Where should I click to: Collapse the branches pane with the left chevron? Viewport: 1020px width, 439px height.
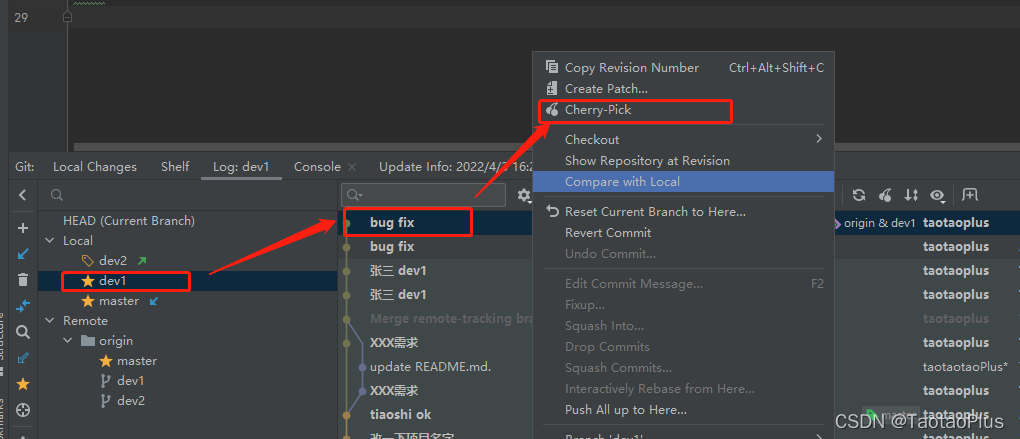23,195
